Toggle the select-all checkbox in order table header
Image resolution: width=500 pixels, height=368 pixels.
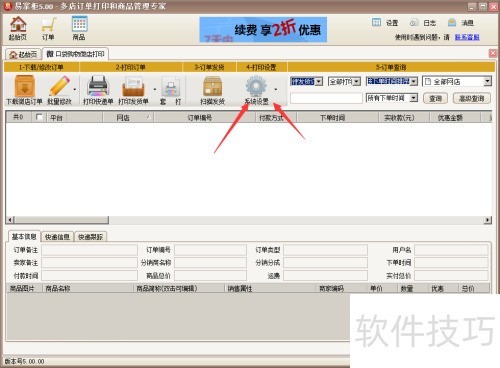pyautogui.click(x=39, y=117)
